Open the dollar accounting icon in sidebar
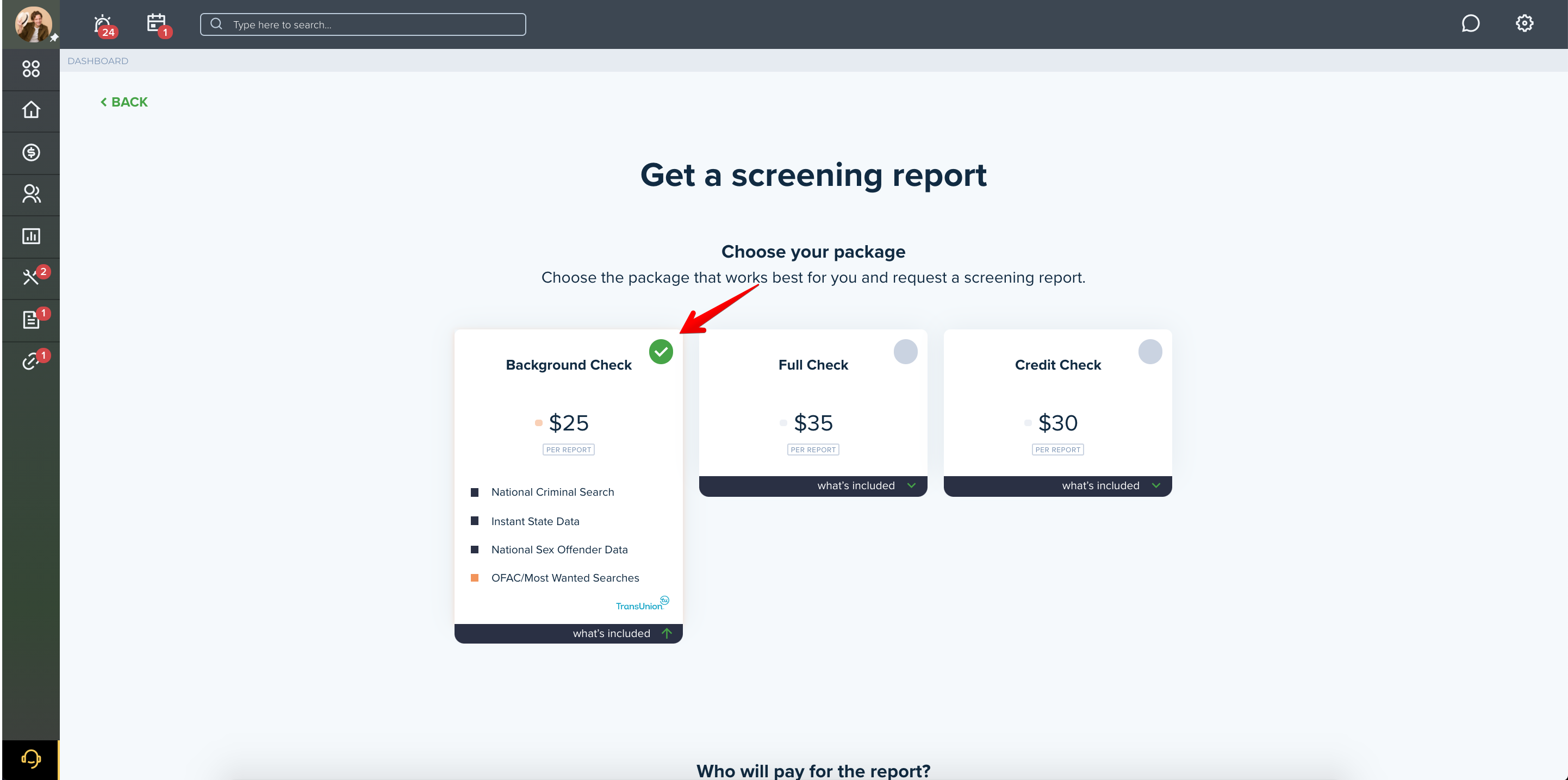This screenshot has height=780, width=1568. (x=31, y=152)
